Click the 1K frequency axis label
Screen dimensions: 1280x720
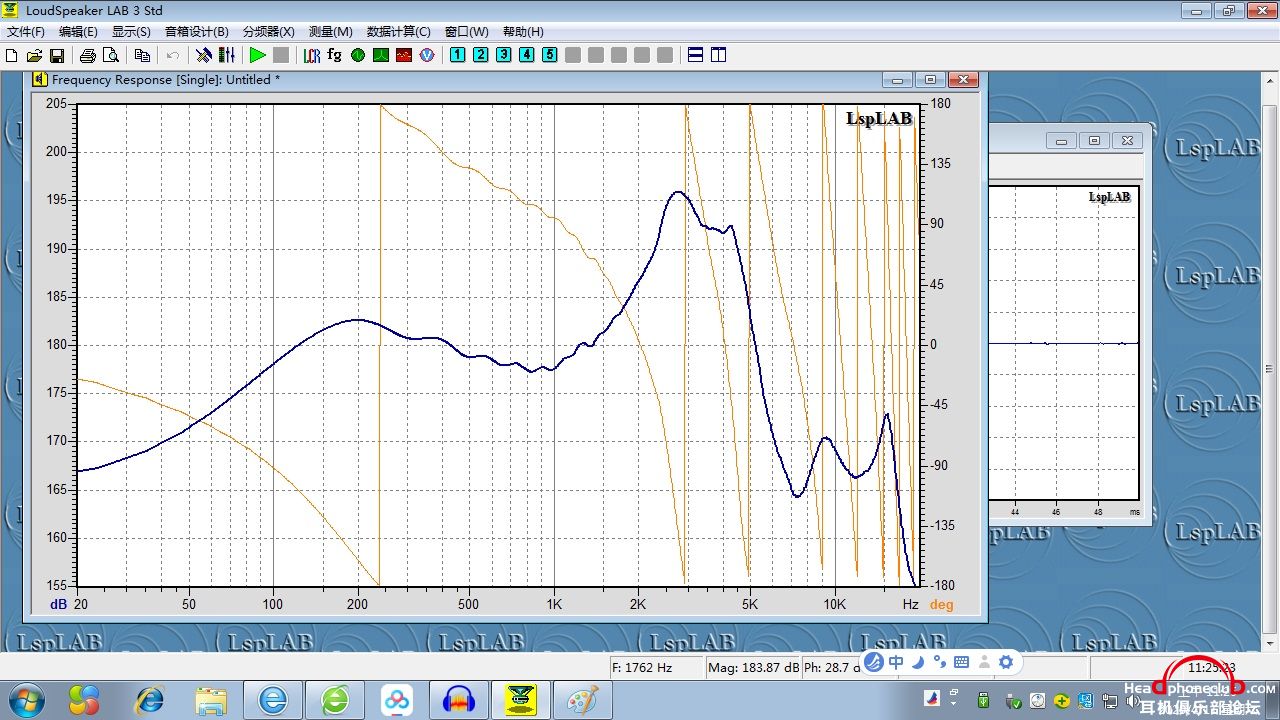pyautogui.click(x=554, y=604)
